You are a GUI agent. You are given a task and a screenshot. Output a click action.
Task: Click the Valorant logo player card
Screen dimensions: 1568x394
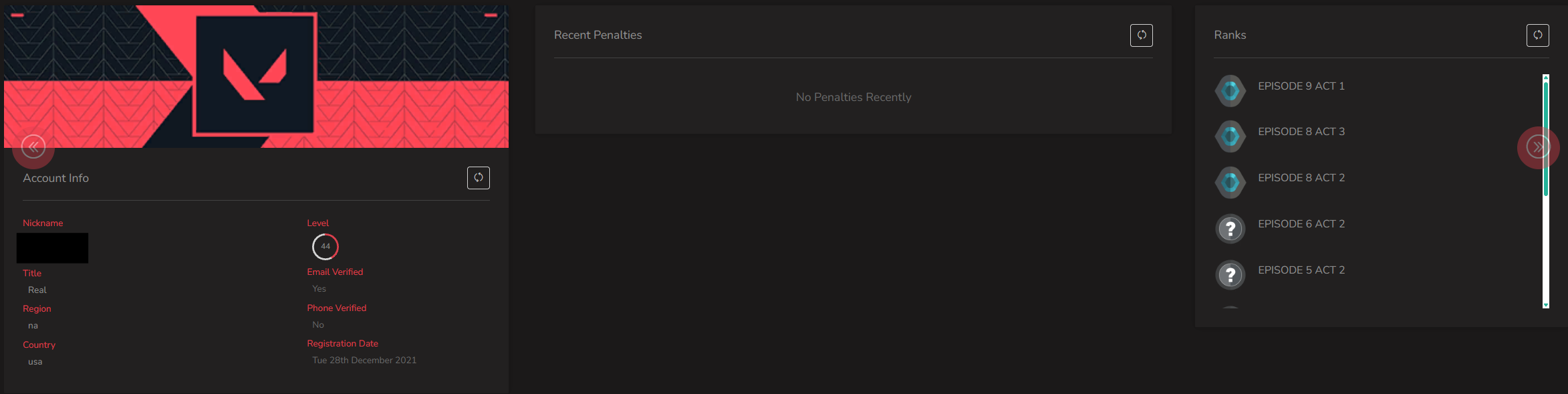coord(255,74)
